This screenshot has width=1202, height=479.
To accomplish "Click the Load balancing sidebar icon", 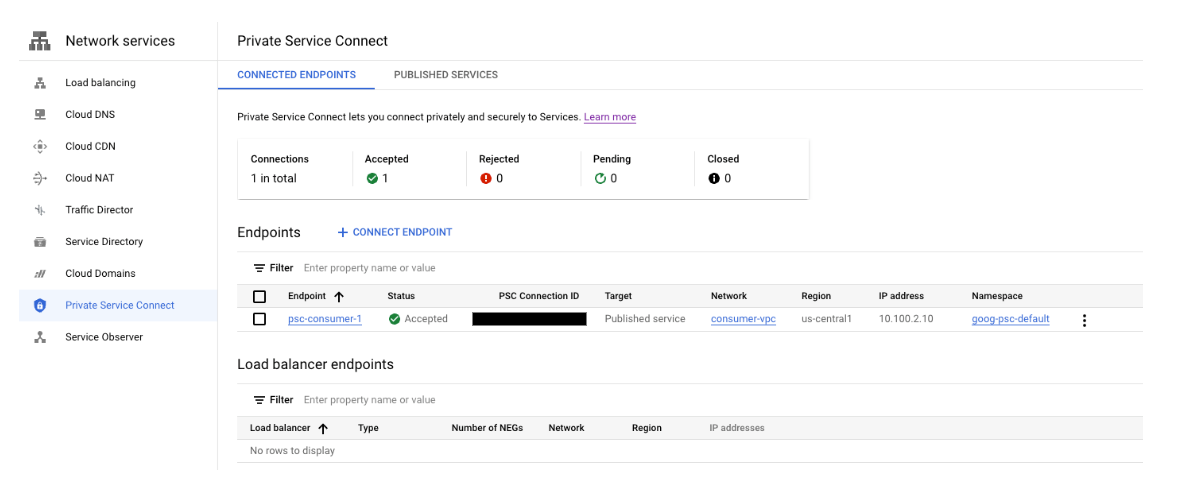I will (40, 83).
